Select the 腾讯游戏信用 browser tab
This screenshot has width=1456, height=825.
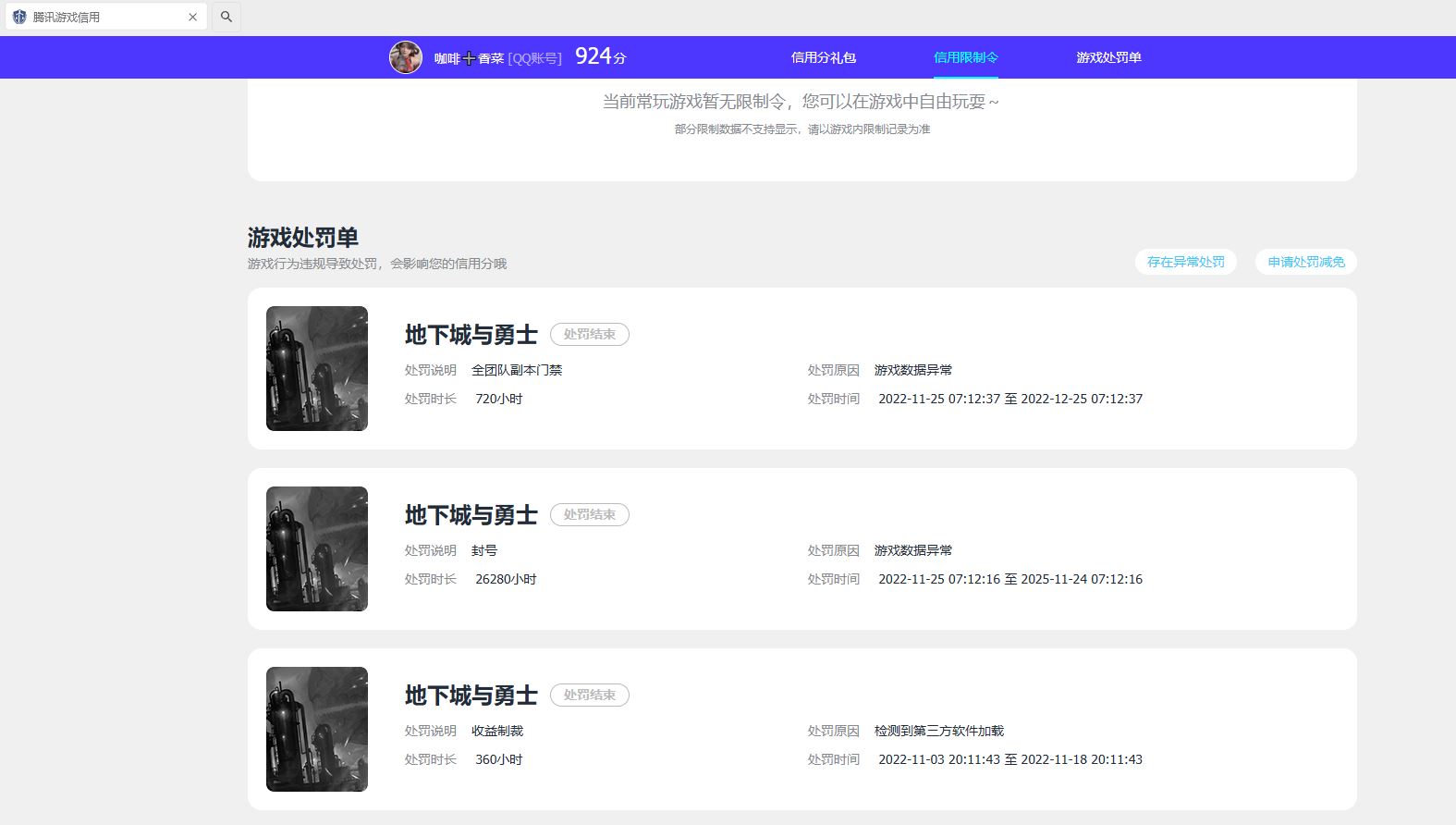click(x=106, y=17)
